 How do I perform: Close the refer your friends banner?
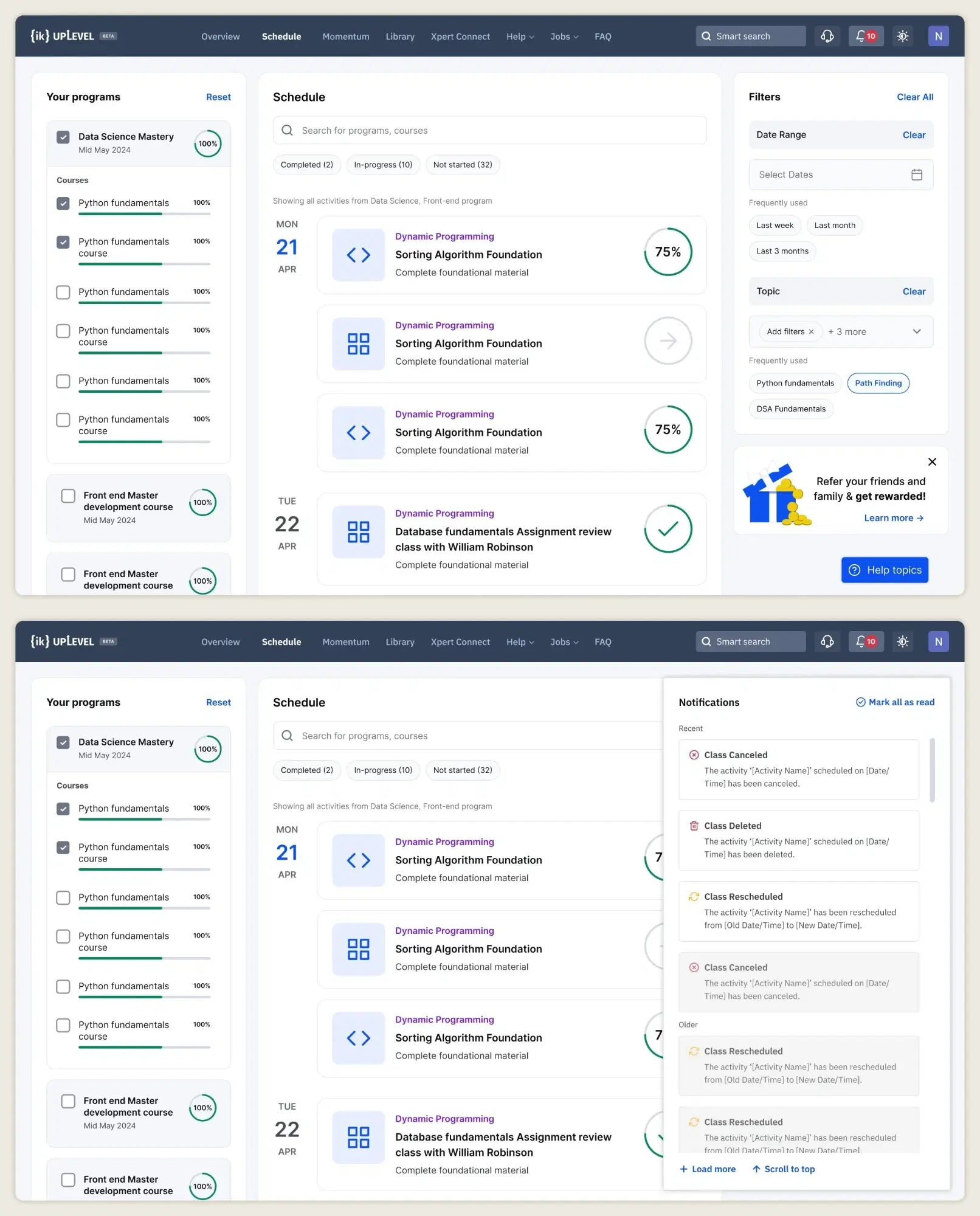932,462
